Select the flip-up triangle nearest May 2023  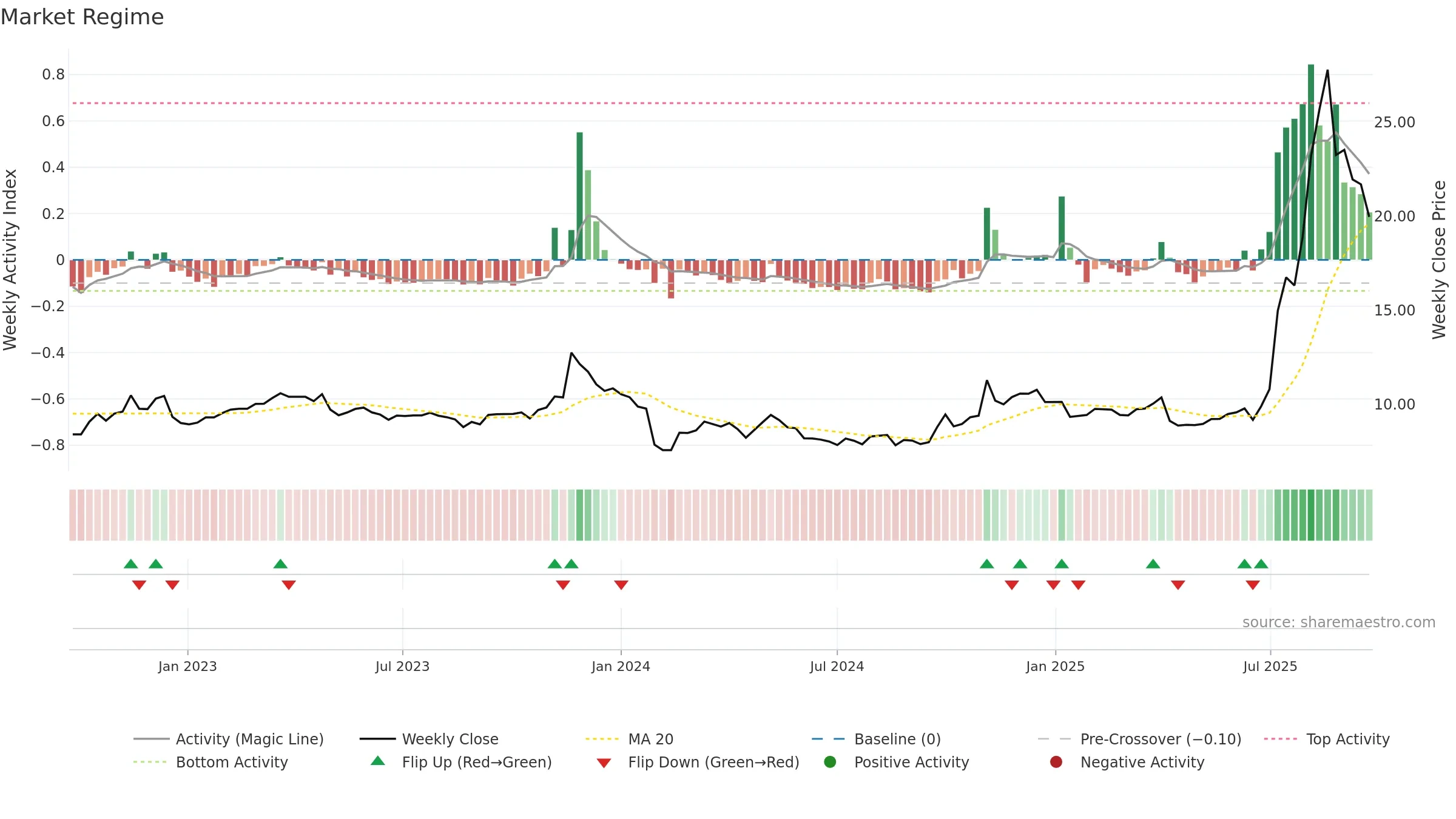pos(280,564)
